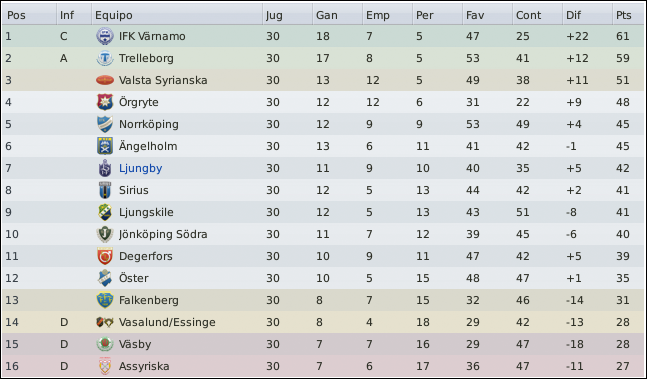Screen dimensions: 647x379
Task: Click the Ängelholm club badge
Action: tap(105, 146)
